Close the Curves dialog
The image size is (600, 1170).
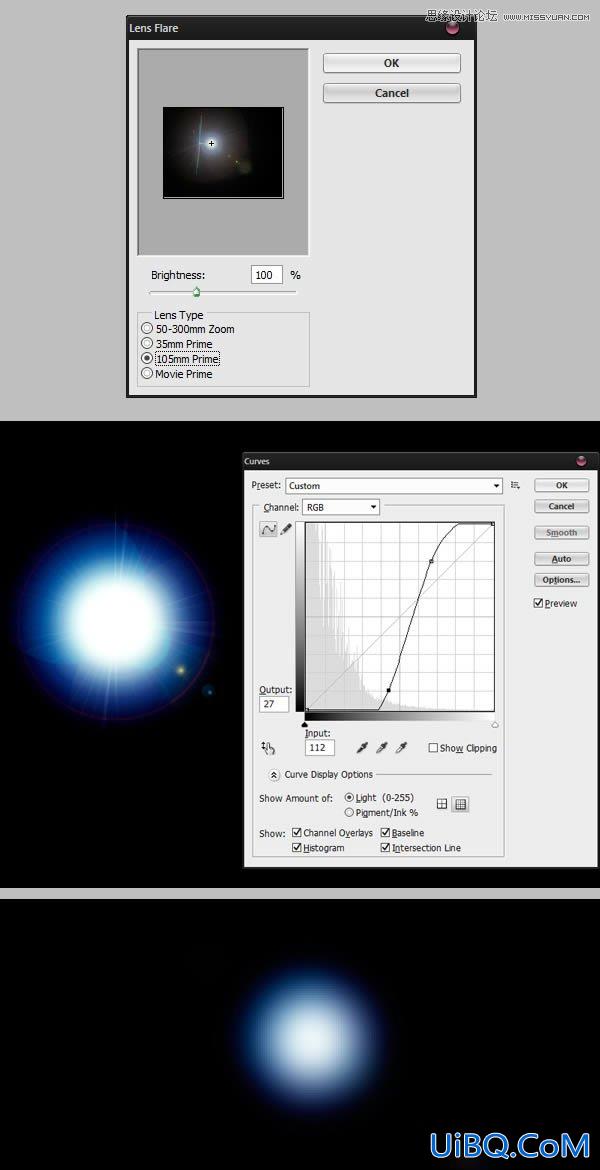[581, 461]
